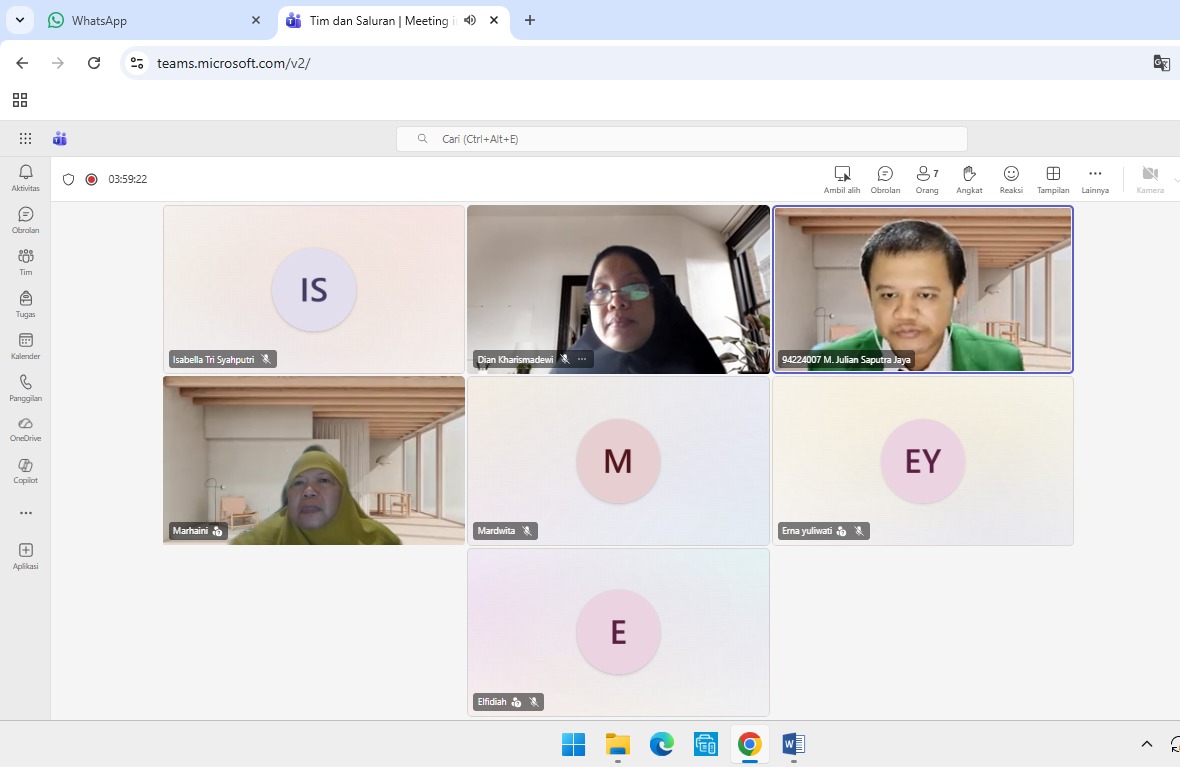Toggle the Kamera on or off
The width and height of the screenshot is (1180, 767).
coord(1150,179)
